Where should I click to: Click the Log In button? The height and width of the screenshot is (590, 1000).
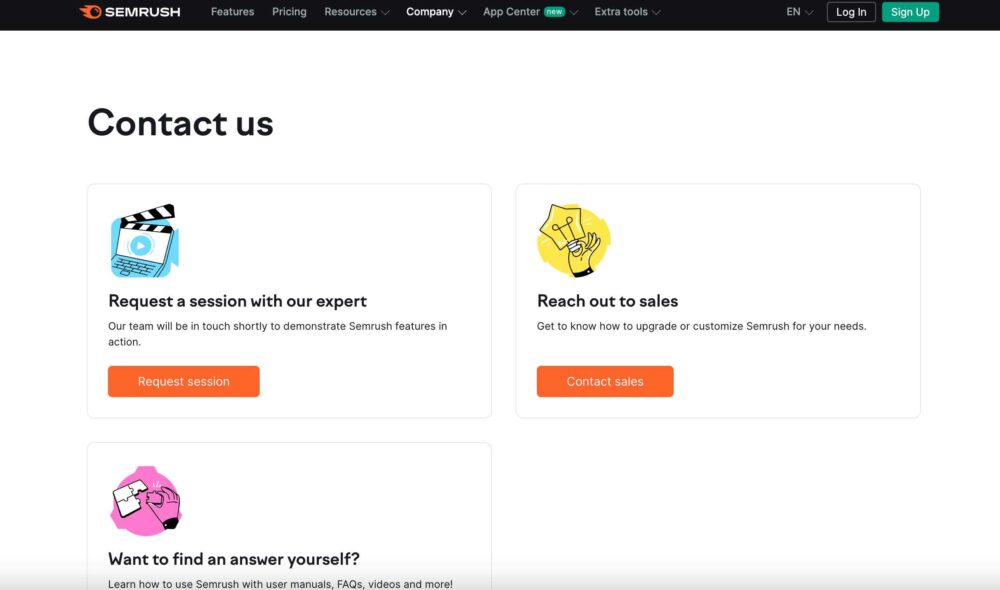[851, 12]
